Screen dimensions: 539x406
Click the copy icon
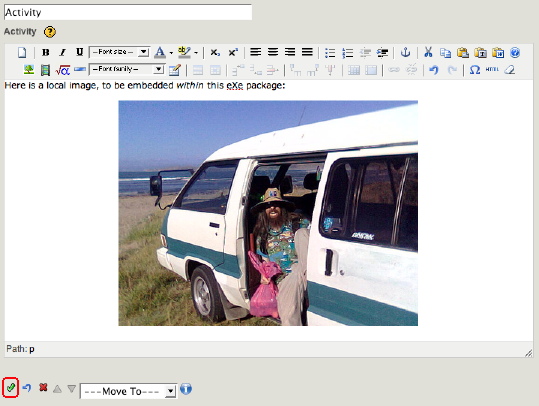click(x=446, y=53)
